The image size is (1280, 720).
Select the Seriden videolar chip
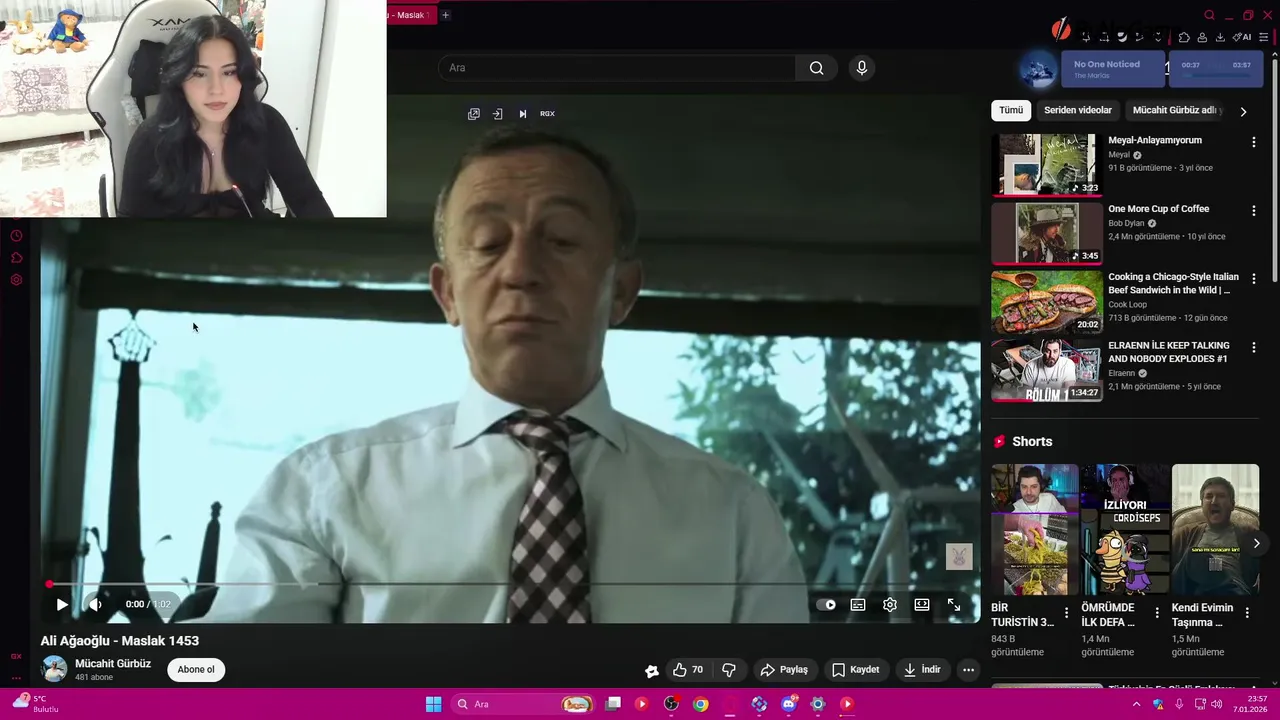(x=1078, y=110)
